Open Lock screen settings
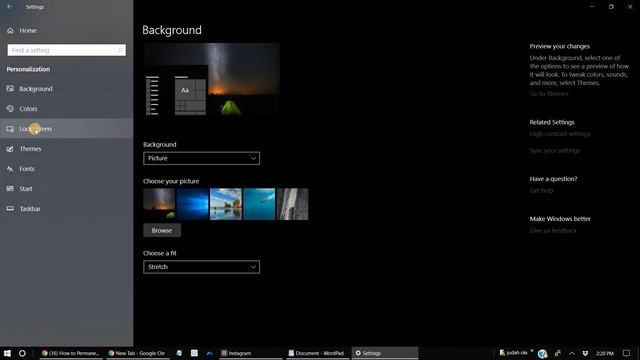 point(67,129)
